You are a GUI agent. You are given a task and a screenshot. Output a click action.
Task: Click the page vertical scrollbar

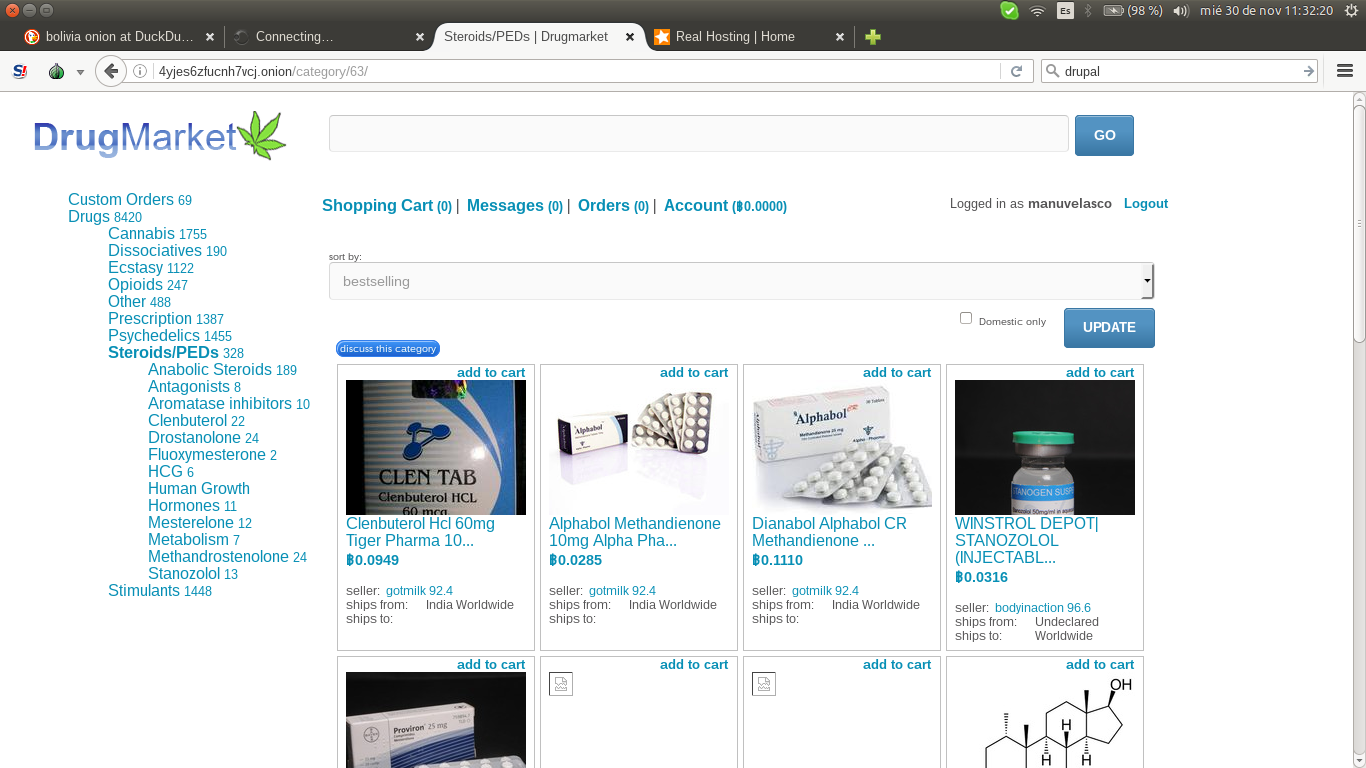click(x=1359, y=222)
